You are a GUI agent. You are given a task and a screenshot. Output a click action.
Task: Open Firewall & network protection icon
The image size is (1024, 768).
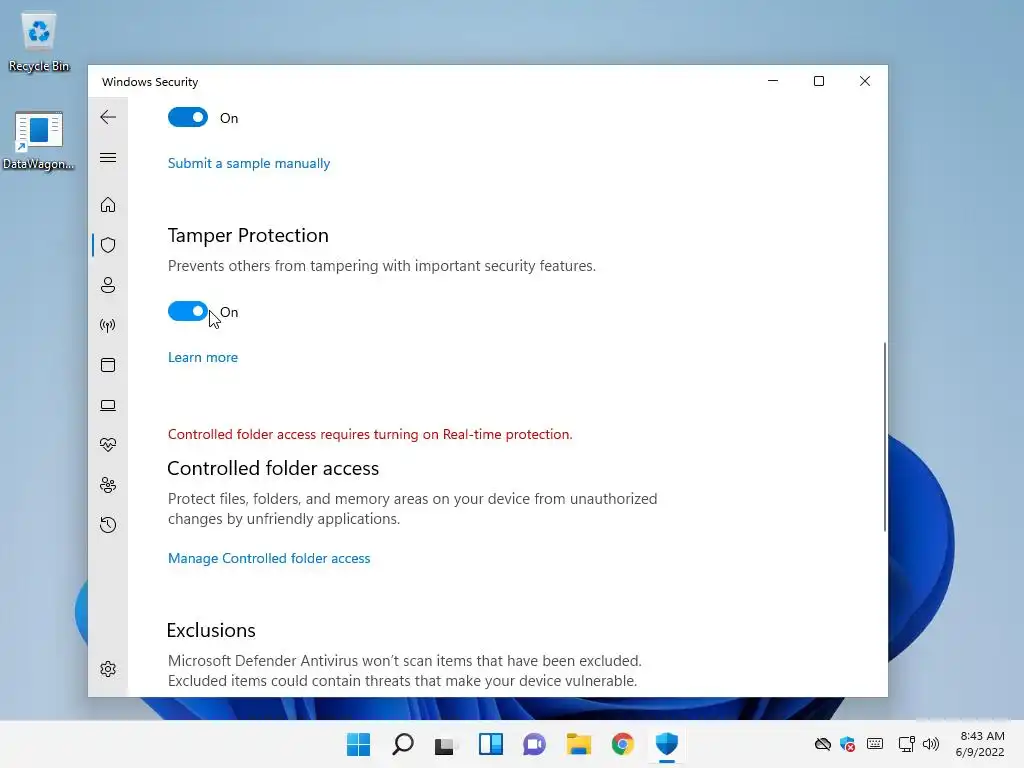pyautogui.click(x=108, y=325)
